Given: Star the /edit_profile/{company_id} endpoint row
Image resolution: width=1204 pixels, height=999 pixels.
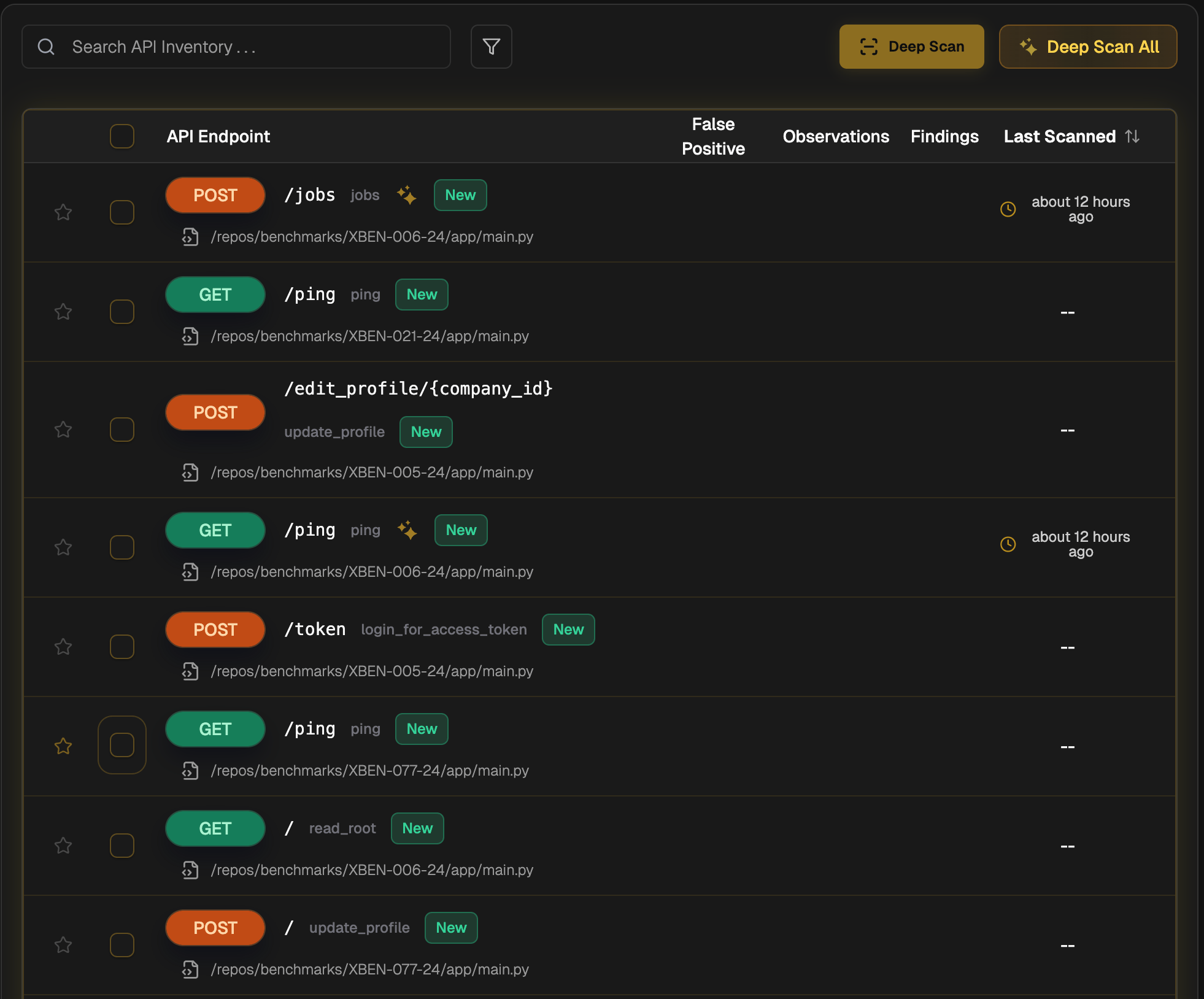Looking at the screenshot, I should pos(63,430).
